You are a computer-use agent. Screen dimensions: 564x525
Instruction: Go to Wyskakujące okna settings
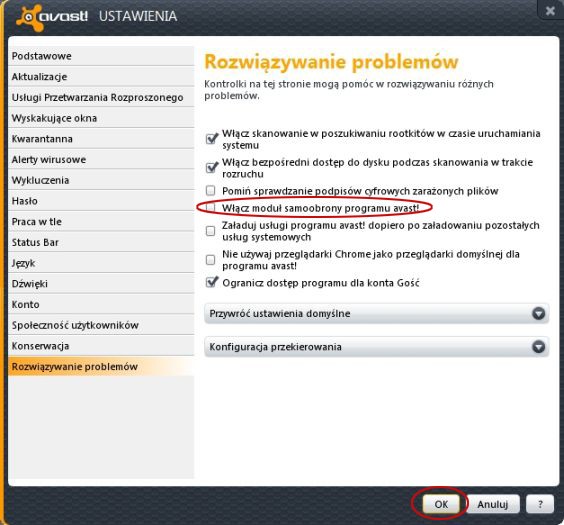[101, 118]
